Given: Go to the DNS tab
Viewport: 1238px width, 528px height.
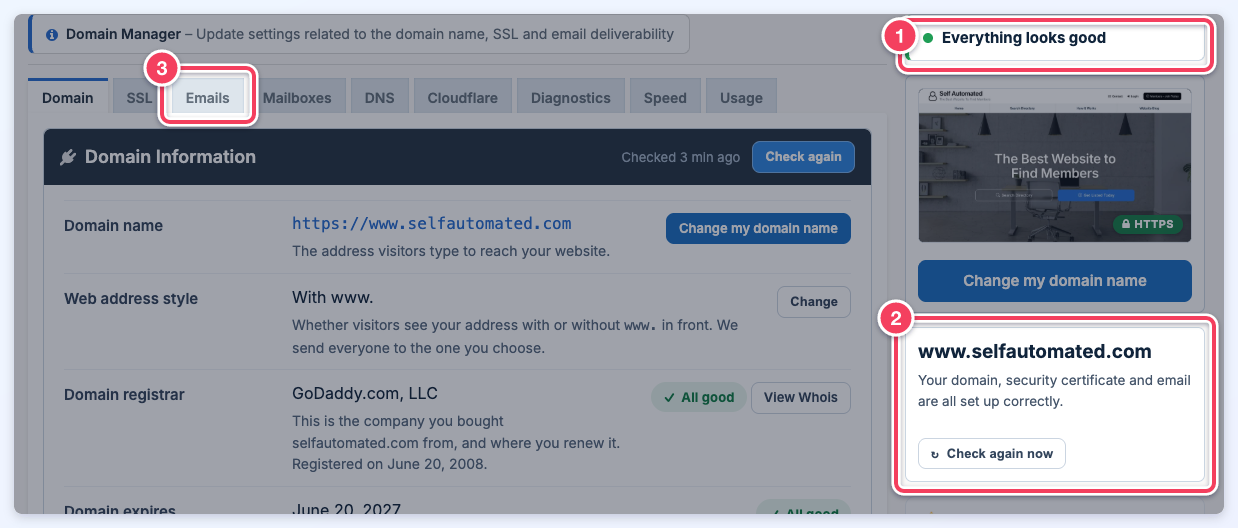Looking at the screenshot, I should click(x=379, y=98).
